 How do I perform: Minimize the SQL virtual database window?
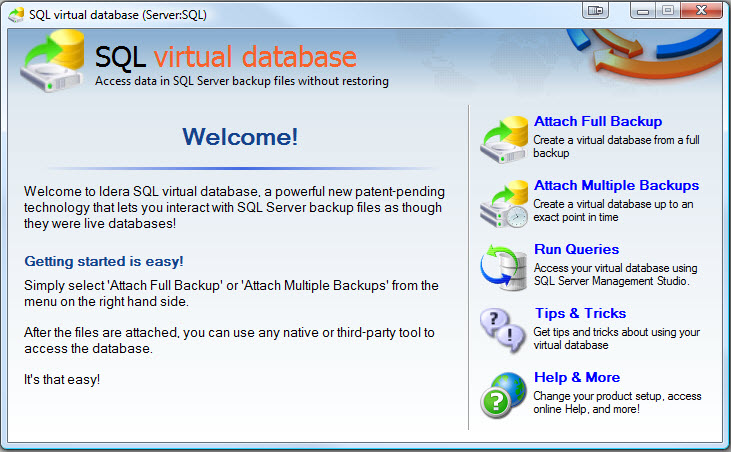(x=643, y=10)
